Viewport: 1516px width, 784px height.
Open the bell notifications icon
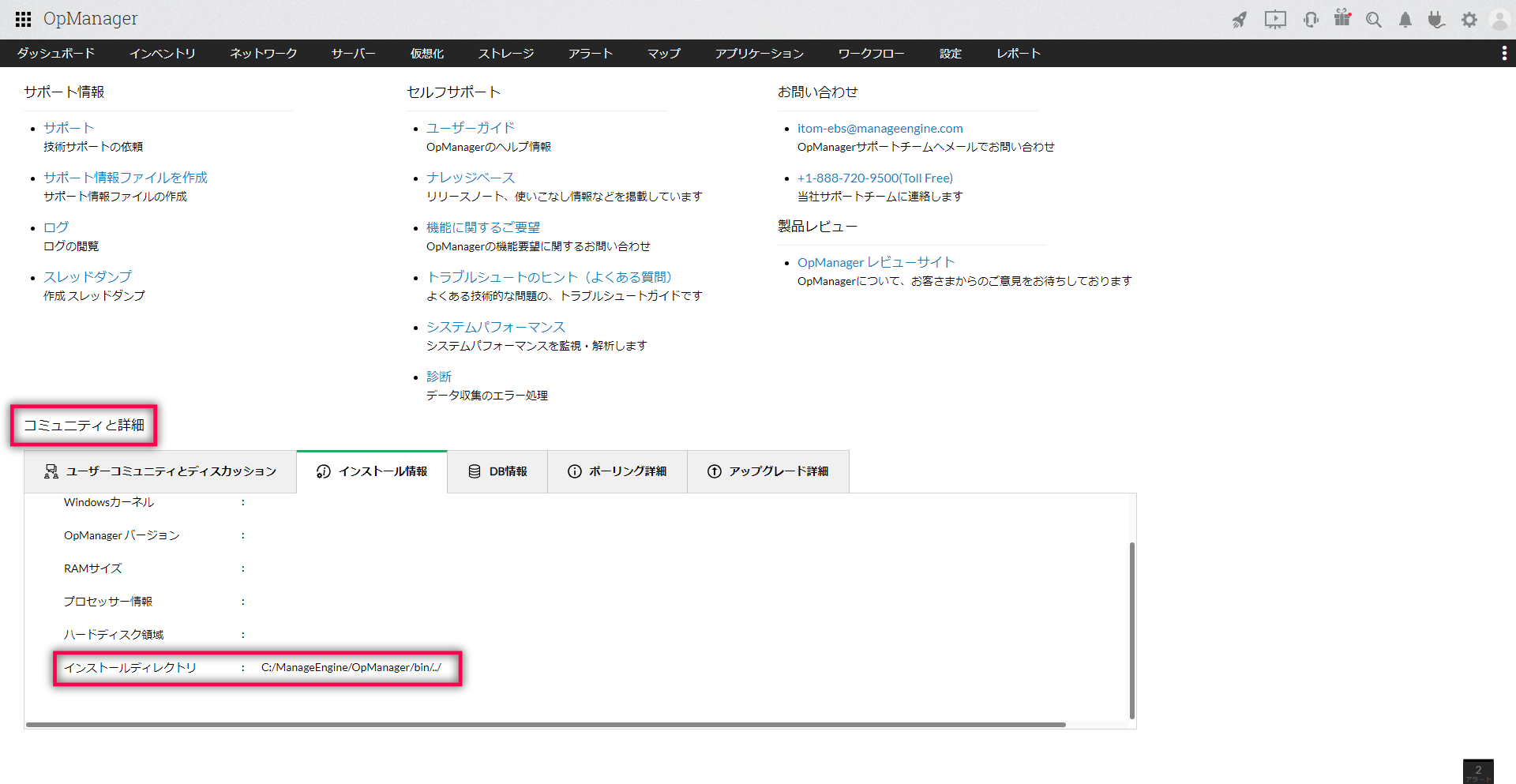tap(1405, 20)
